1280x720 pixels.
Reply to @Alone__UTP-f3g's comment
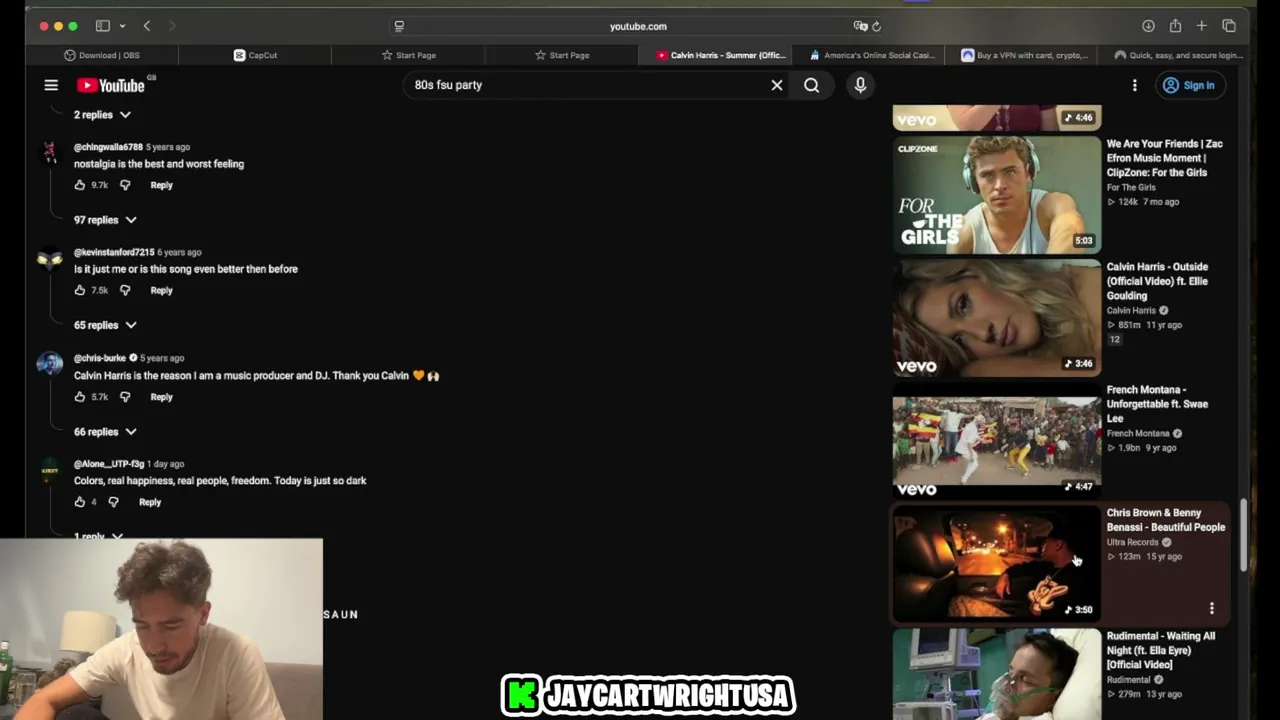(x=150, y=502)
